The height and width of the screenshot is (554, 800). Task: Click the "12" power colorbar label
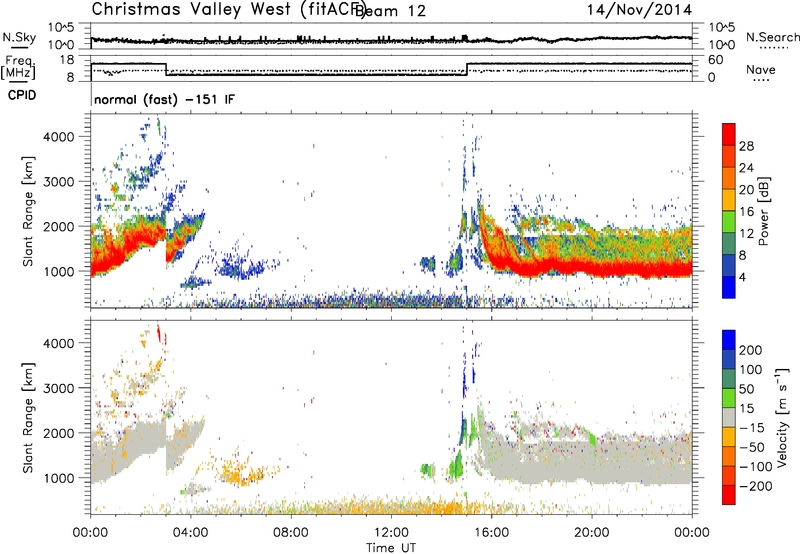coord(746,234)
